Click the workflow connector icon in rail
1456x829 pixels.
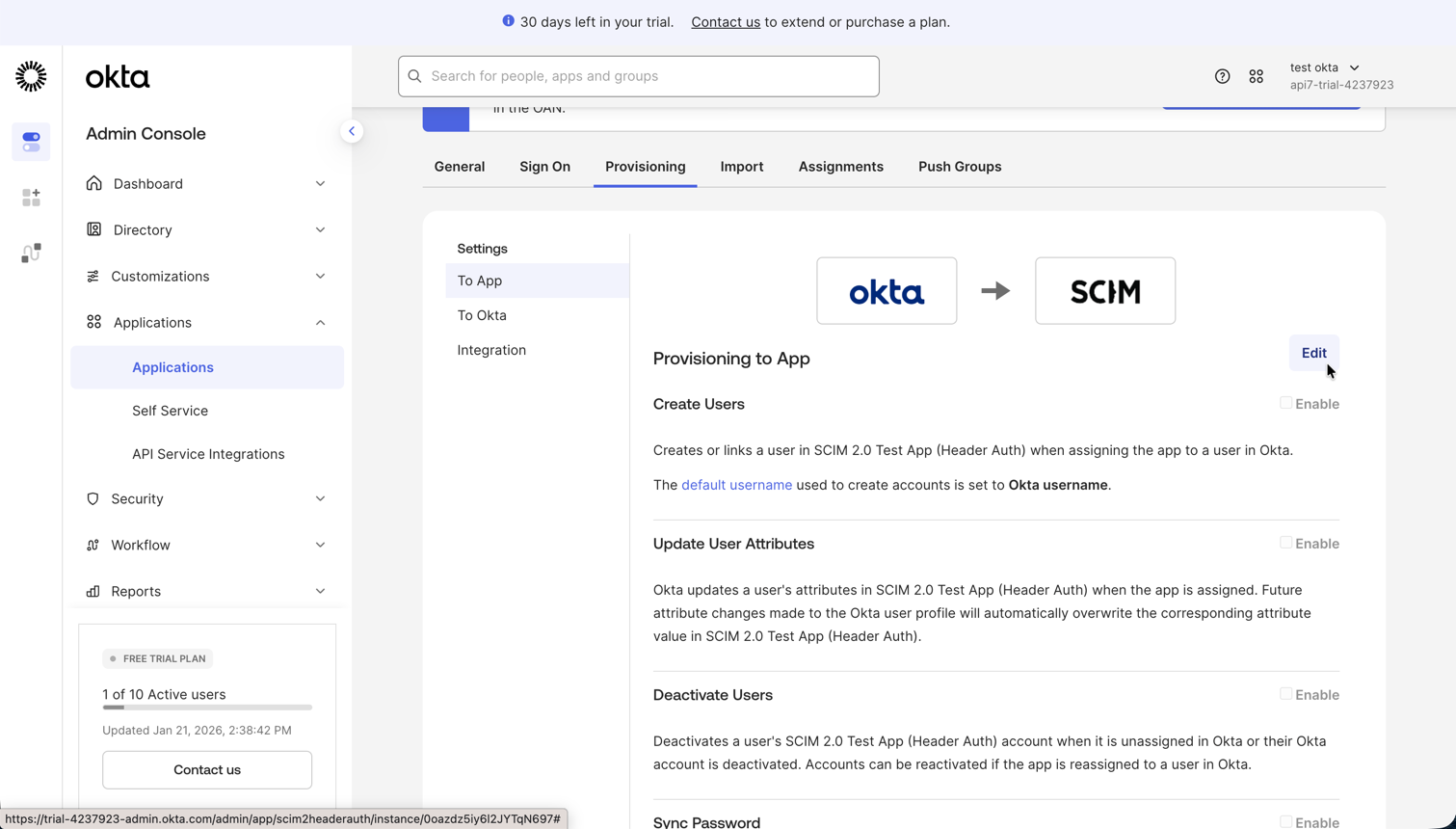(x=31, y=253)
